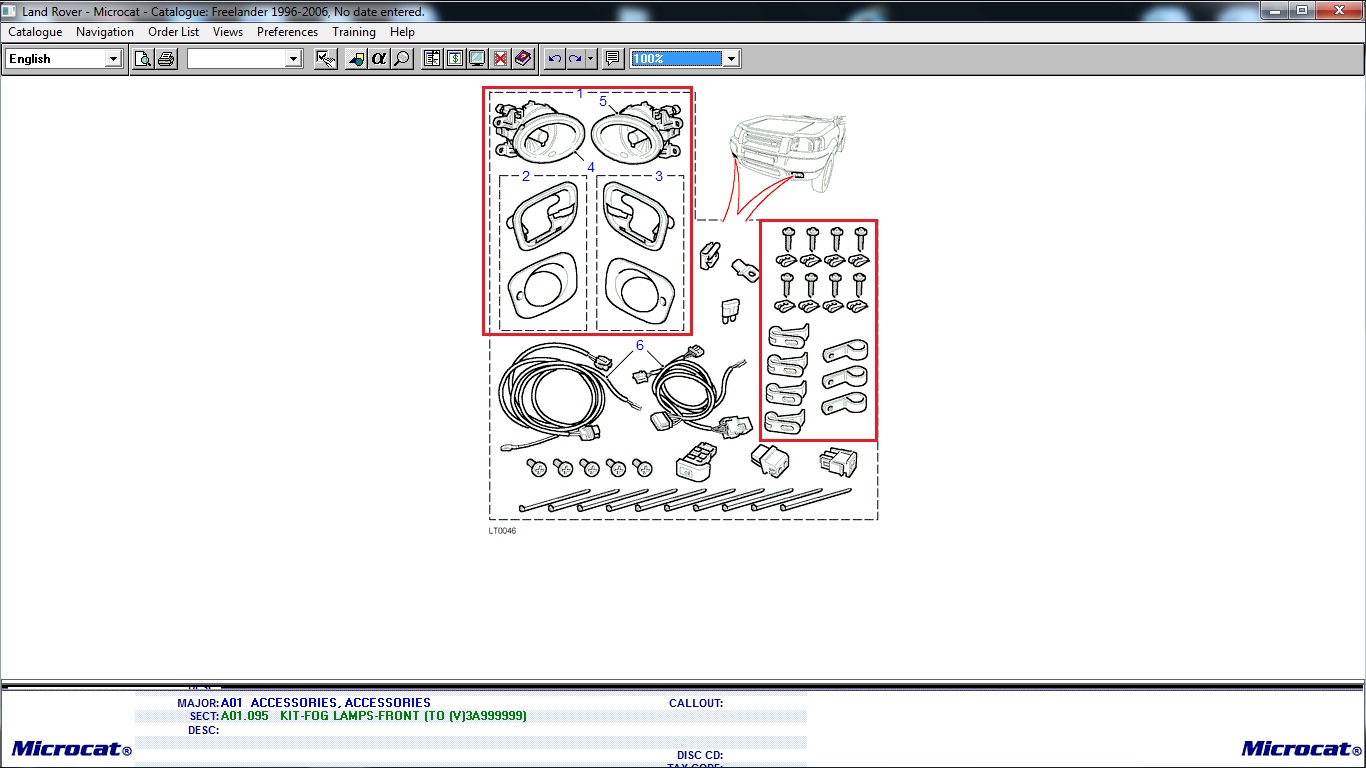Open the book catalogue icon
This screenshot has height=768, width=1366.
(523, 59)
